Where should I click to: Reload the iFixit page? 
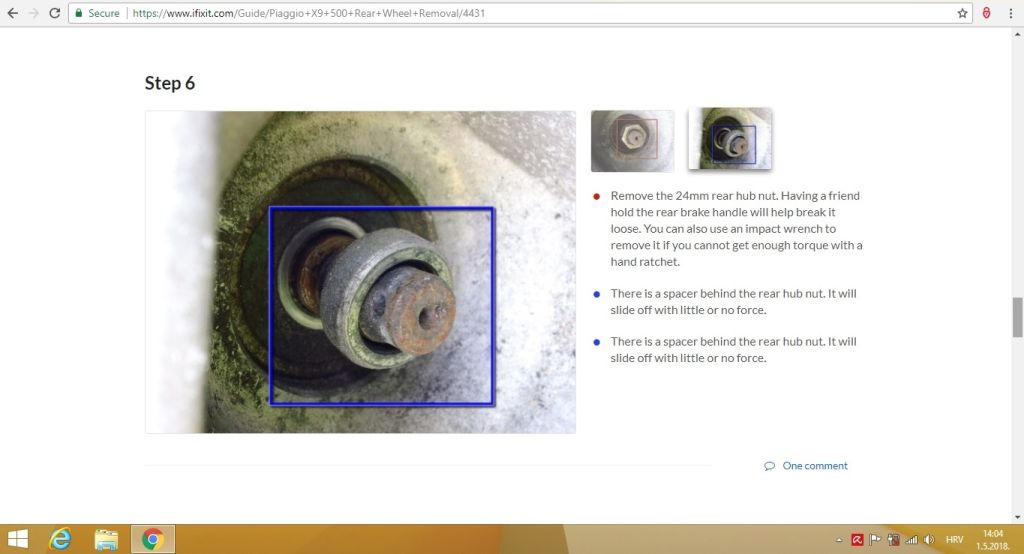tap(55, 13)
